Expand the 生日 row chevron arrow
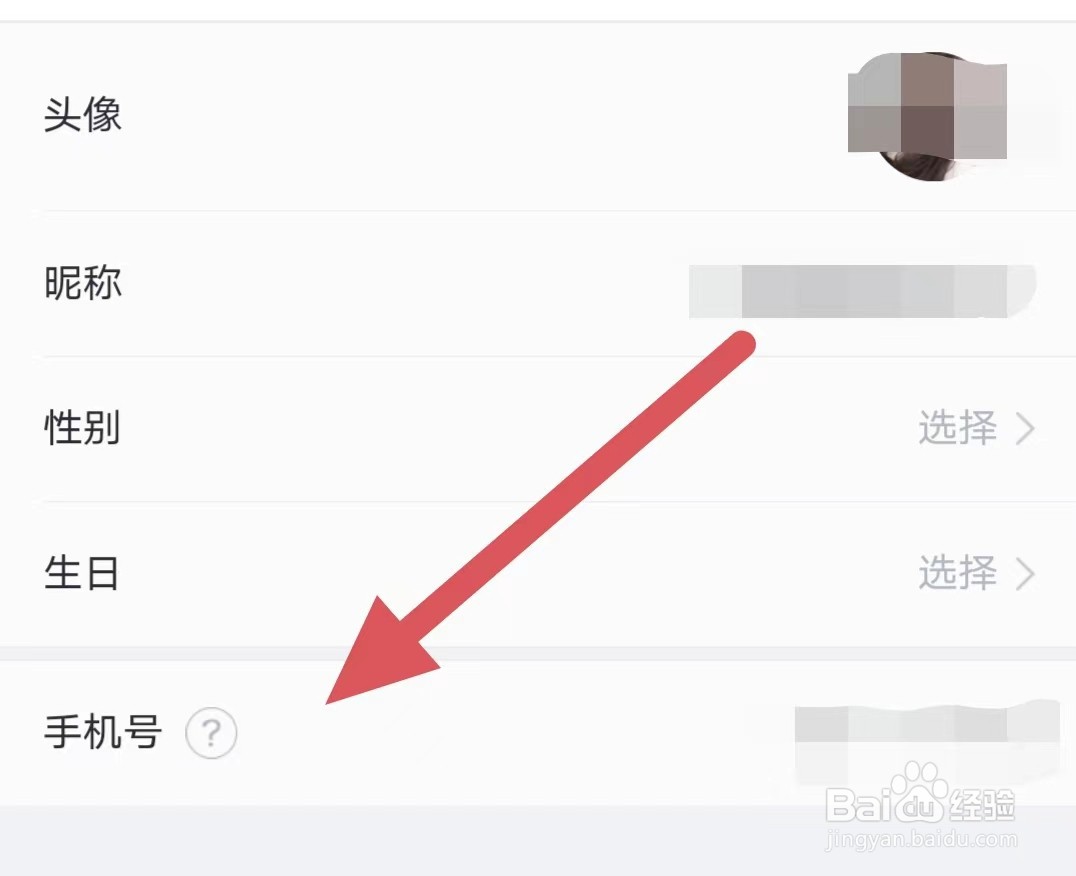Image resolution: width=1076 pixels, height=876 pixels. point(1025,574)
